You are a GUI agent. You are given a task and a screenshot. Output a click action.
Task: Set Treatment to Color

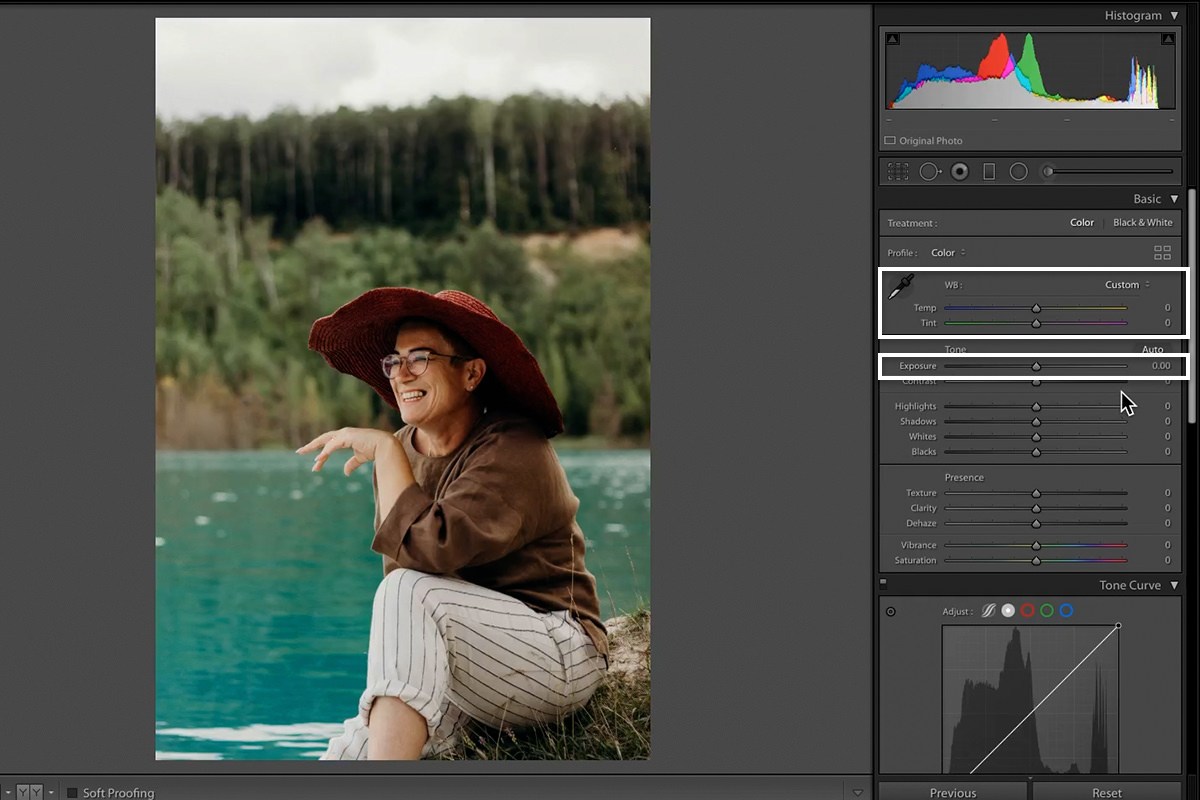click(1082, 223)
